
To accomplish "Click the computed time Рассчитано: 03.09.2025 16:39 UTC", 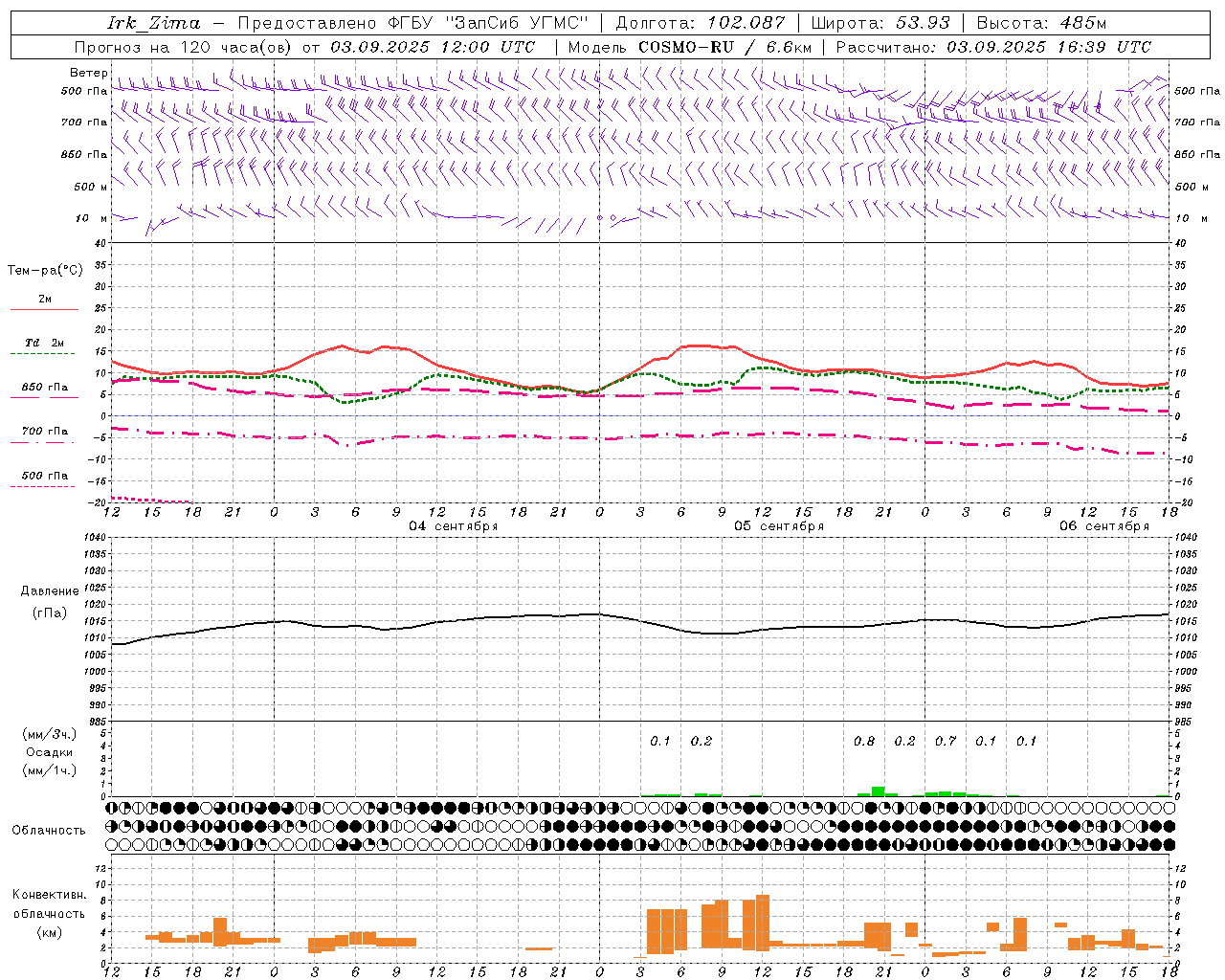I will pos(993,47).
